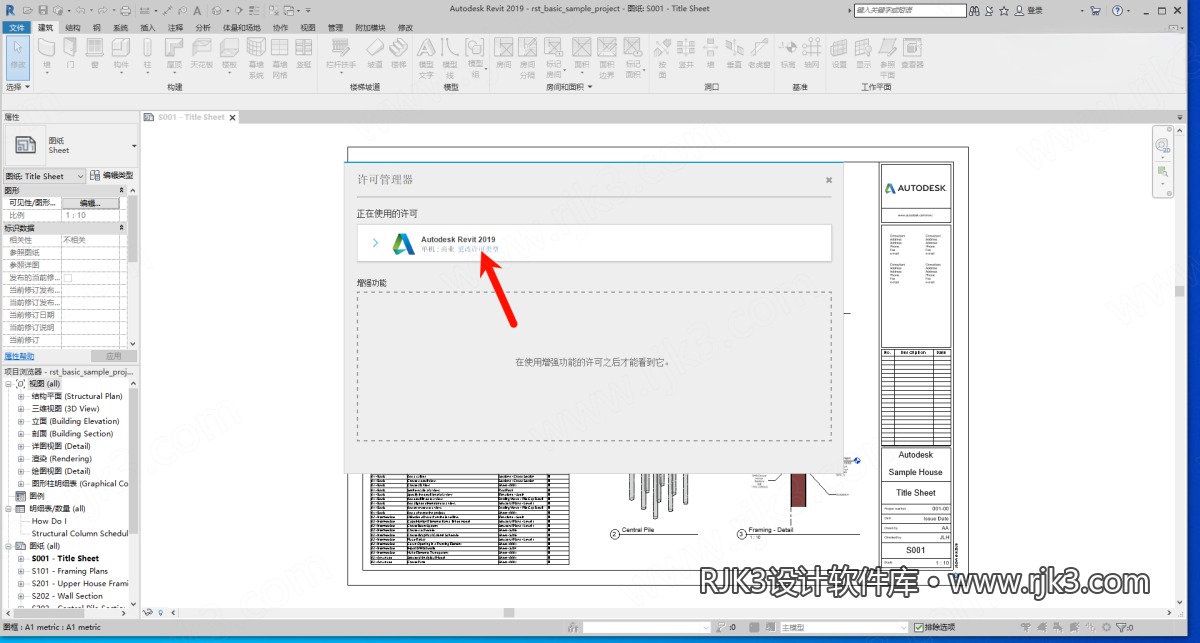This screenshot has height=643, width=1200.
Task: Click the 楼梯 (Stair) tool icon
Action: coord(399,48)
